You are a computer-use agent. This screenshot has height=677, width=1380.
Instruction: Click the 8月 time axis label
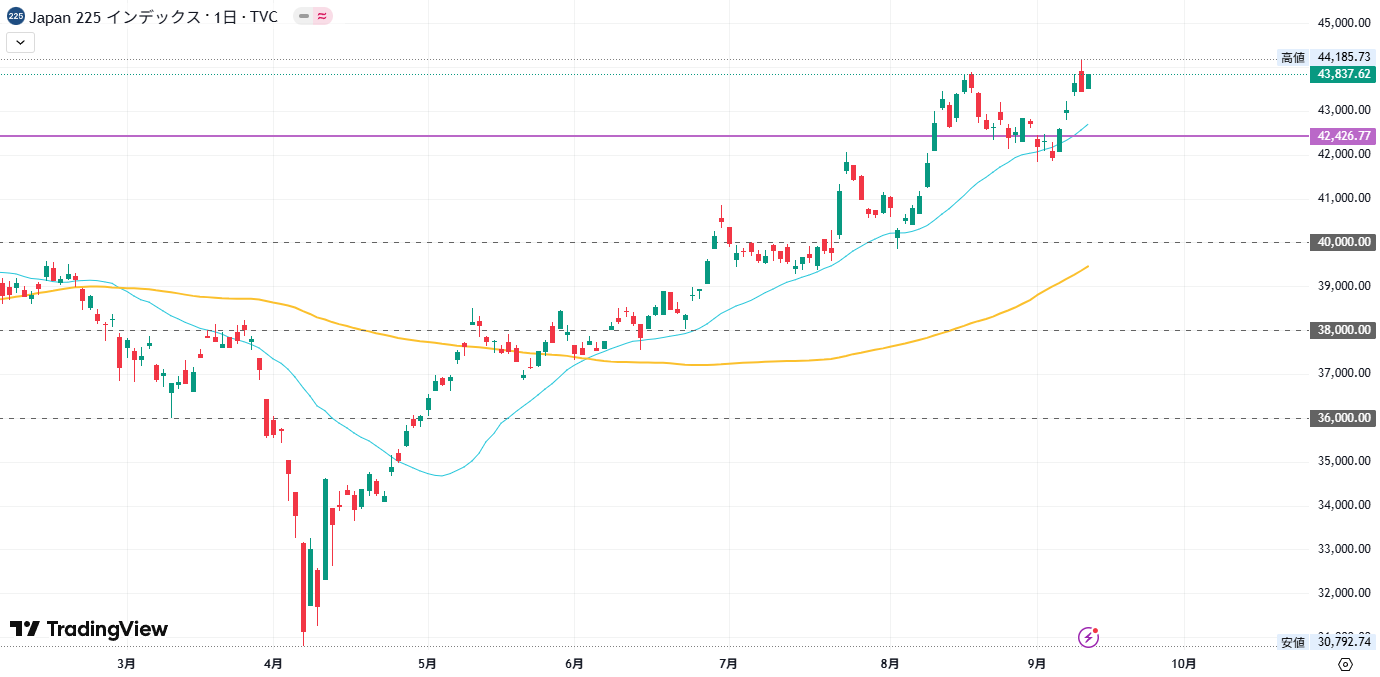pos(890,663)
